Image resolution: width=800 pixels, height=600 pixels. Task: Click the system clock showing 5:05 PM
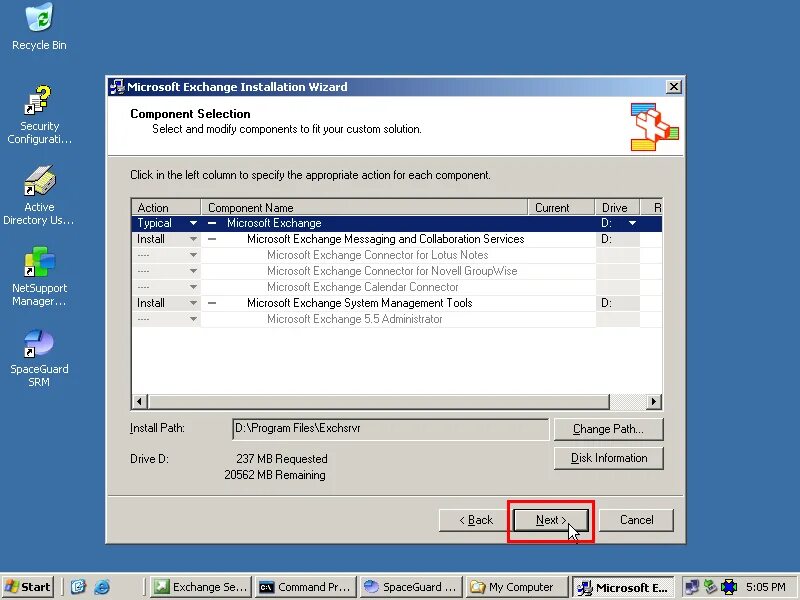click(765, 587)
